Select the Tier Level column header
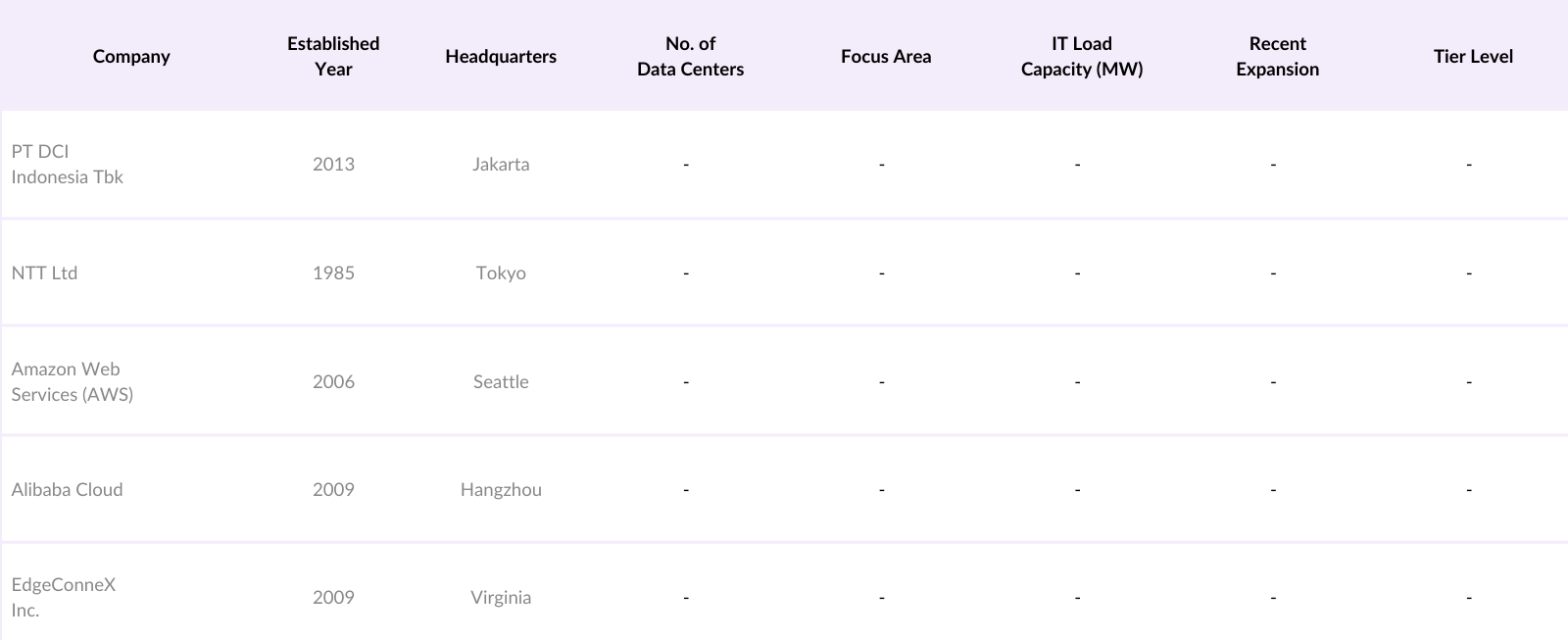The width and height of the screenshot is (1568, 640). (1473, 56)
